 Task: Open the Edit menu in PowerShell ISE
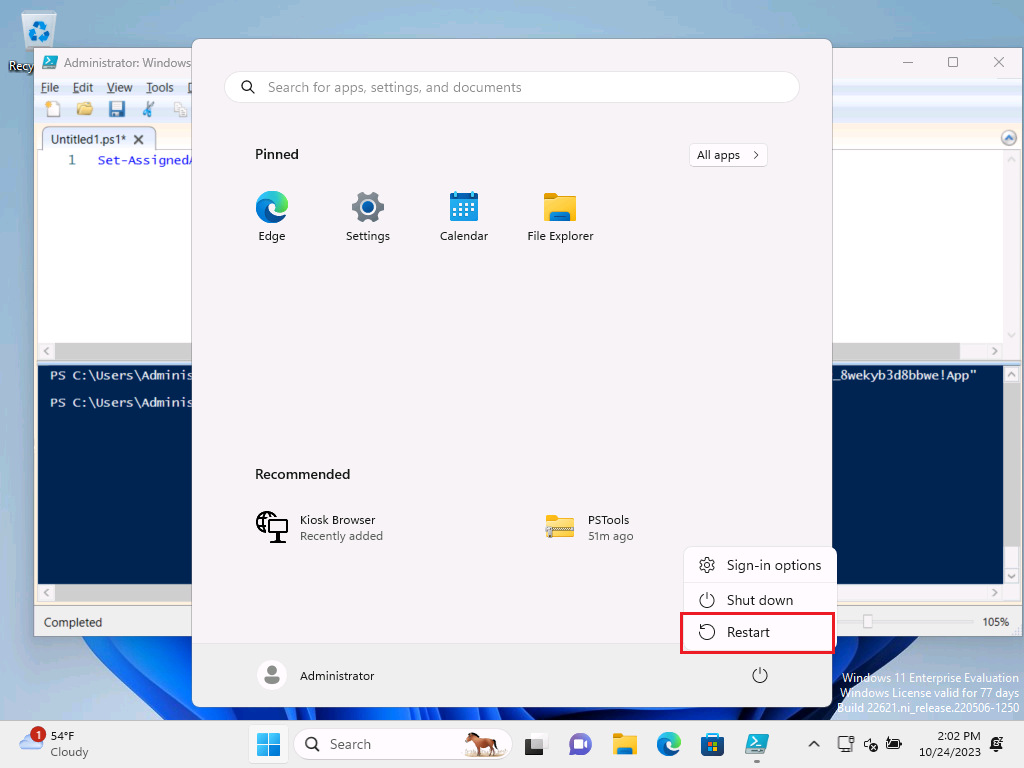(82, 88)
